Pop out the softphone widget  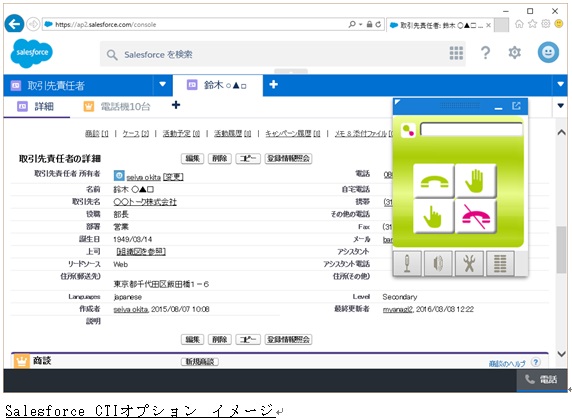(x=516, y=106)
